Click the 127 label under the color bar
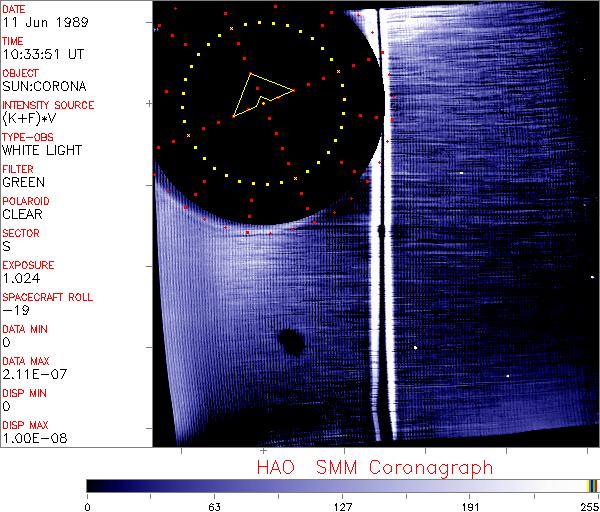The height and width of the screenshot is (512, 600). 342,504
